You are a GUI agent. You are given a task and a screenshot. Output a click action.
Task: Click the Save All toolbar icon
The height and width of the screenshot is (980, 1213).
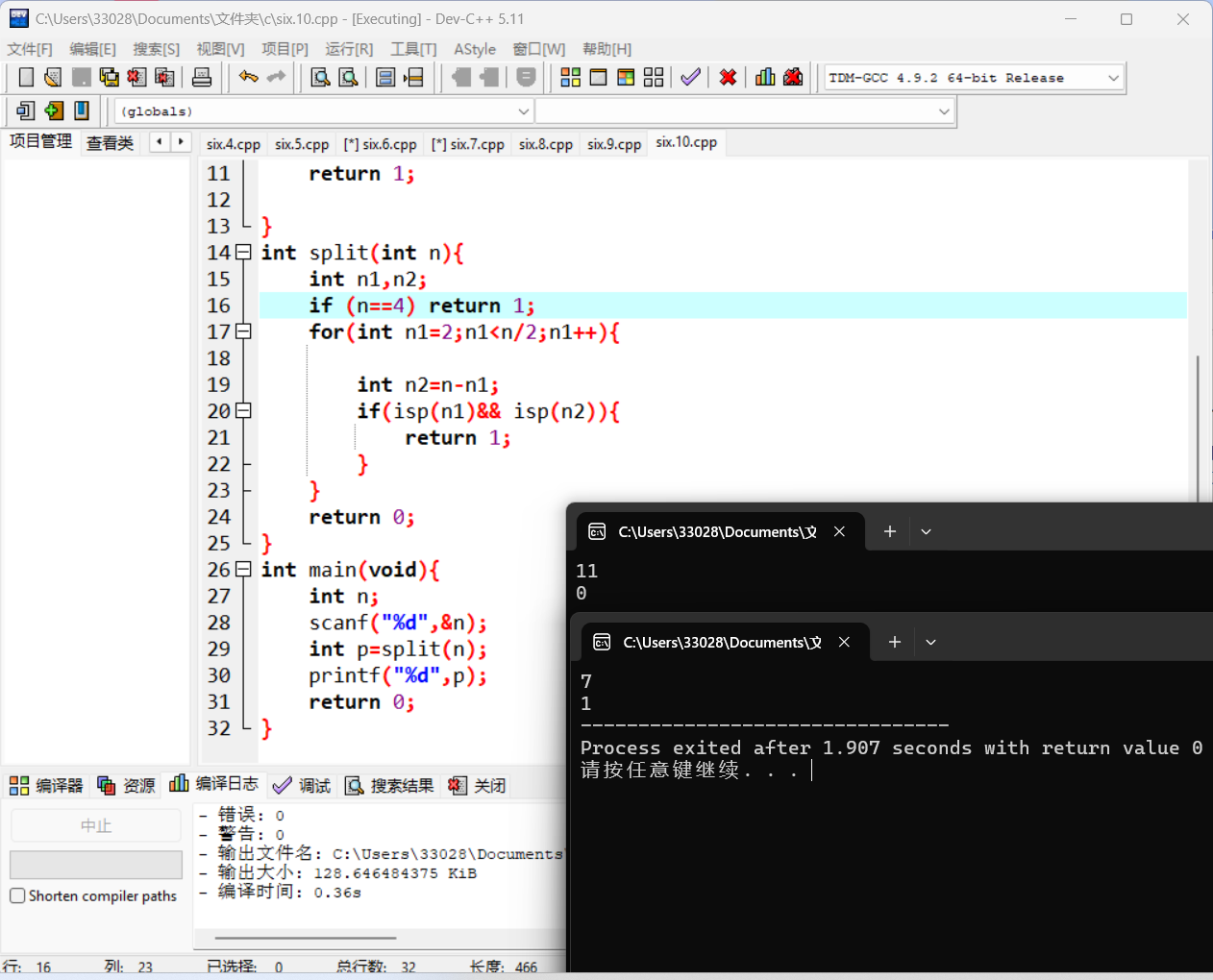(x=109, y=78)
